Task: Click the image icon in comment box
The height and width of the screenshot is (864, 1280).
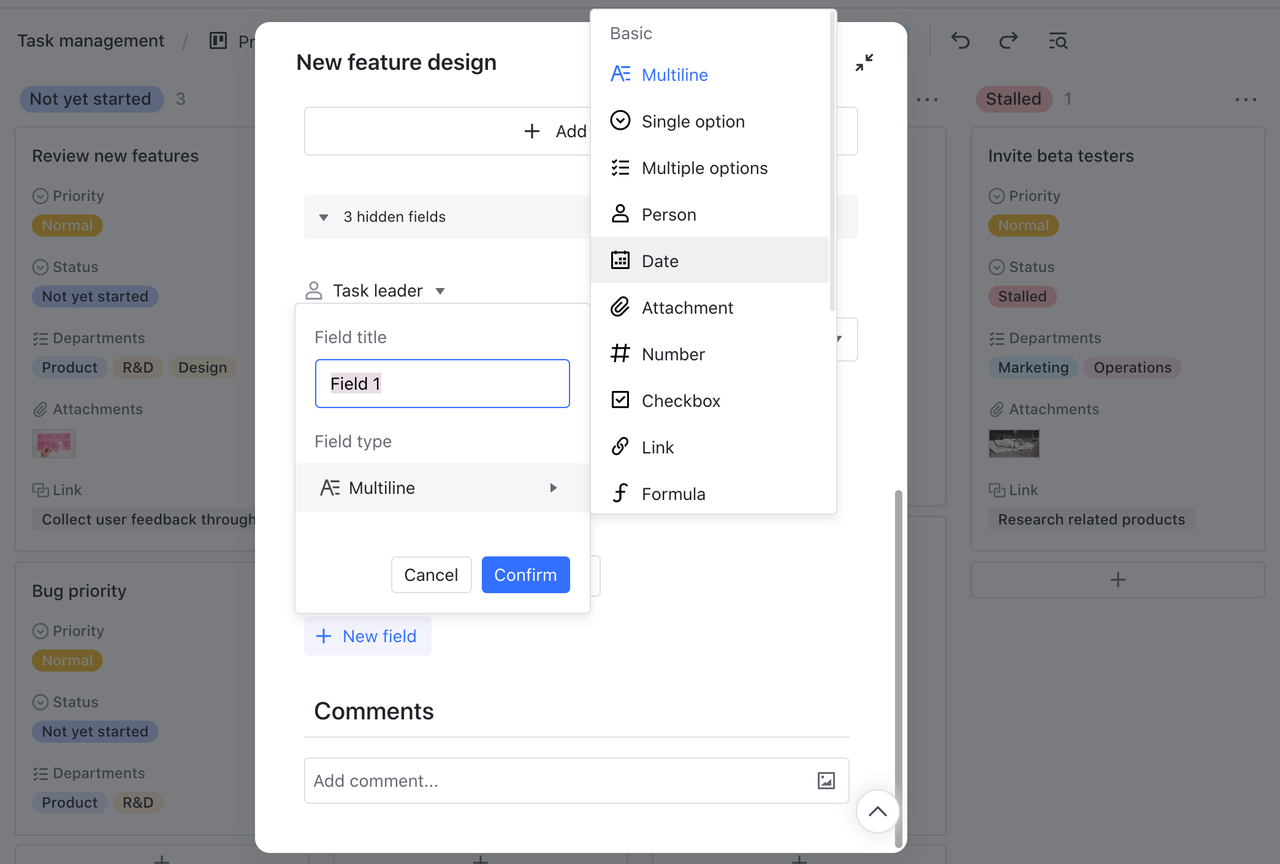Action: [826, 781]
